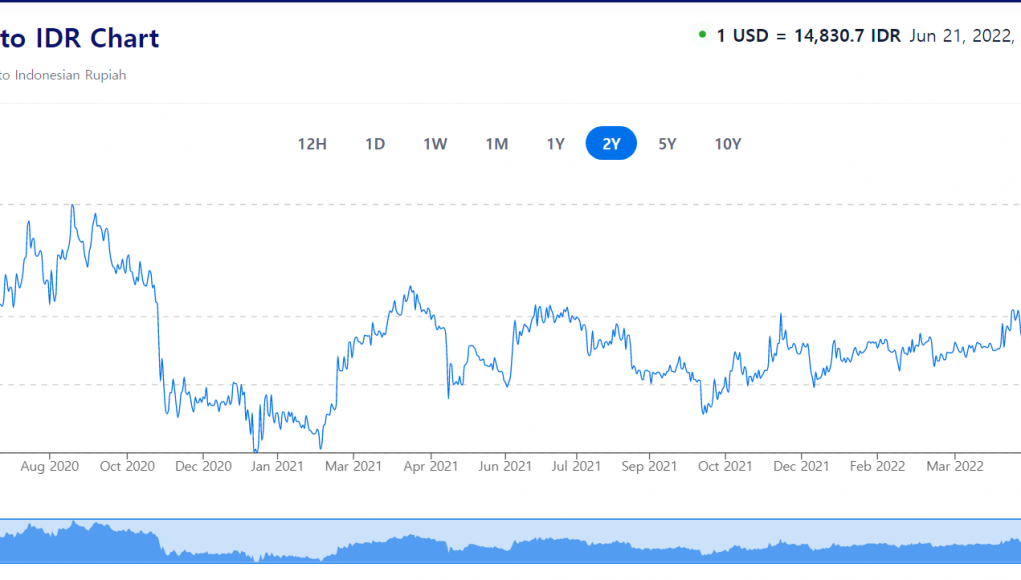The height and width of the screenshot is (580, 1021).
Task: Click the green live status dot
Action: (702, 35)
